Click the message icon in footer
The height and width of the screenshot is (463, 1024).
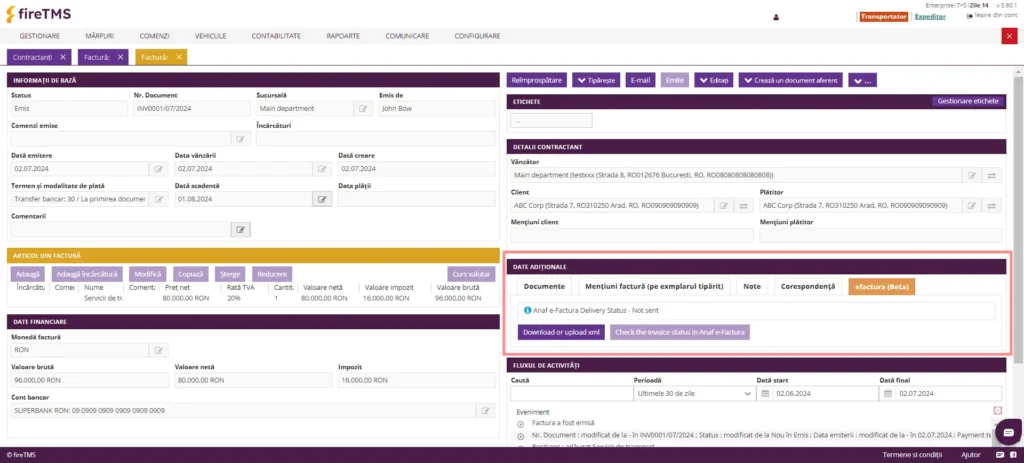[x=999, y=455]
